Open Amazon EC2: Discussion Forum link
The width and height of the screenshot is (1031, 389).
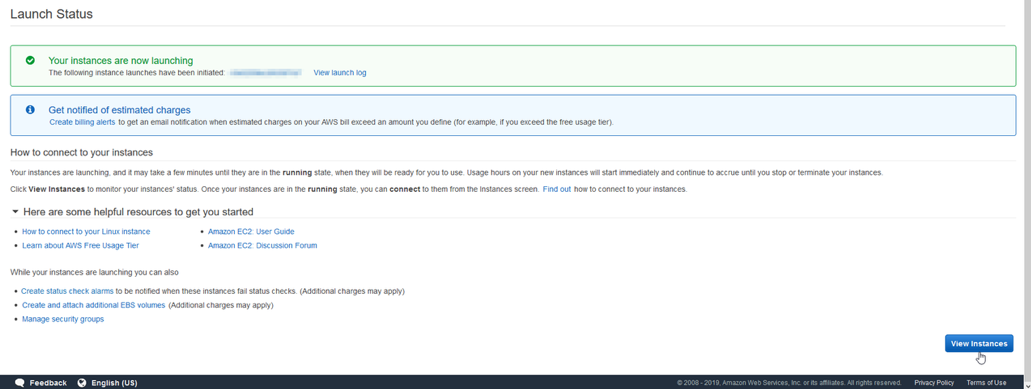[x=262, y=246]
